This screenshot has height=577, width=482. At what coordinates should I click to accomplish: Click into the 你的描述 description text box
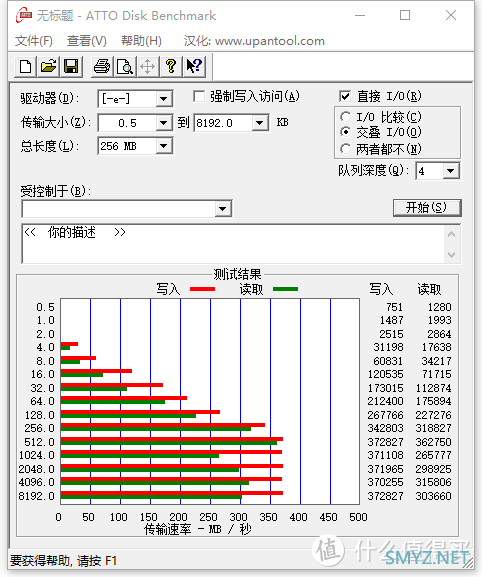pyautogui.click(x=233, y=244)
